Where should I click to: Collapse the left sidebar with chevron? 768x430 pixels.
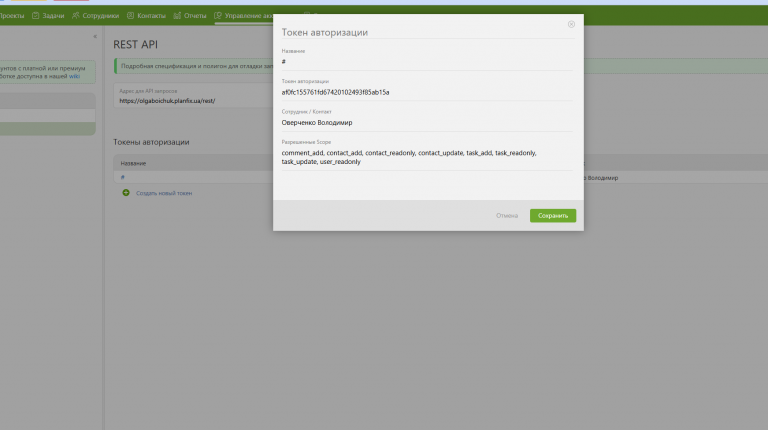click(x=95, y=36)
